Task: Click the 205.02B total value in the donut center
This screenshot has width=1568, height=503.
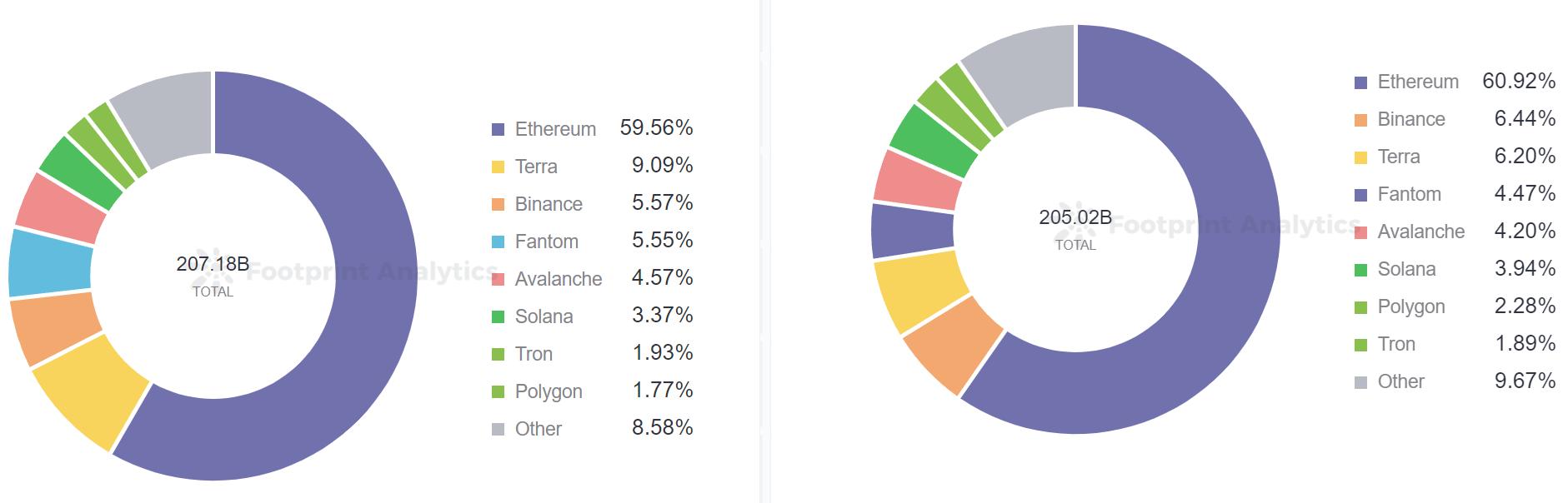Action: tap(1075, 217)
